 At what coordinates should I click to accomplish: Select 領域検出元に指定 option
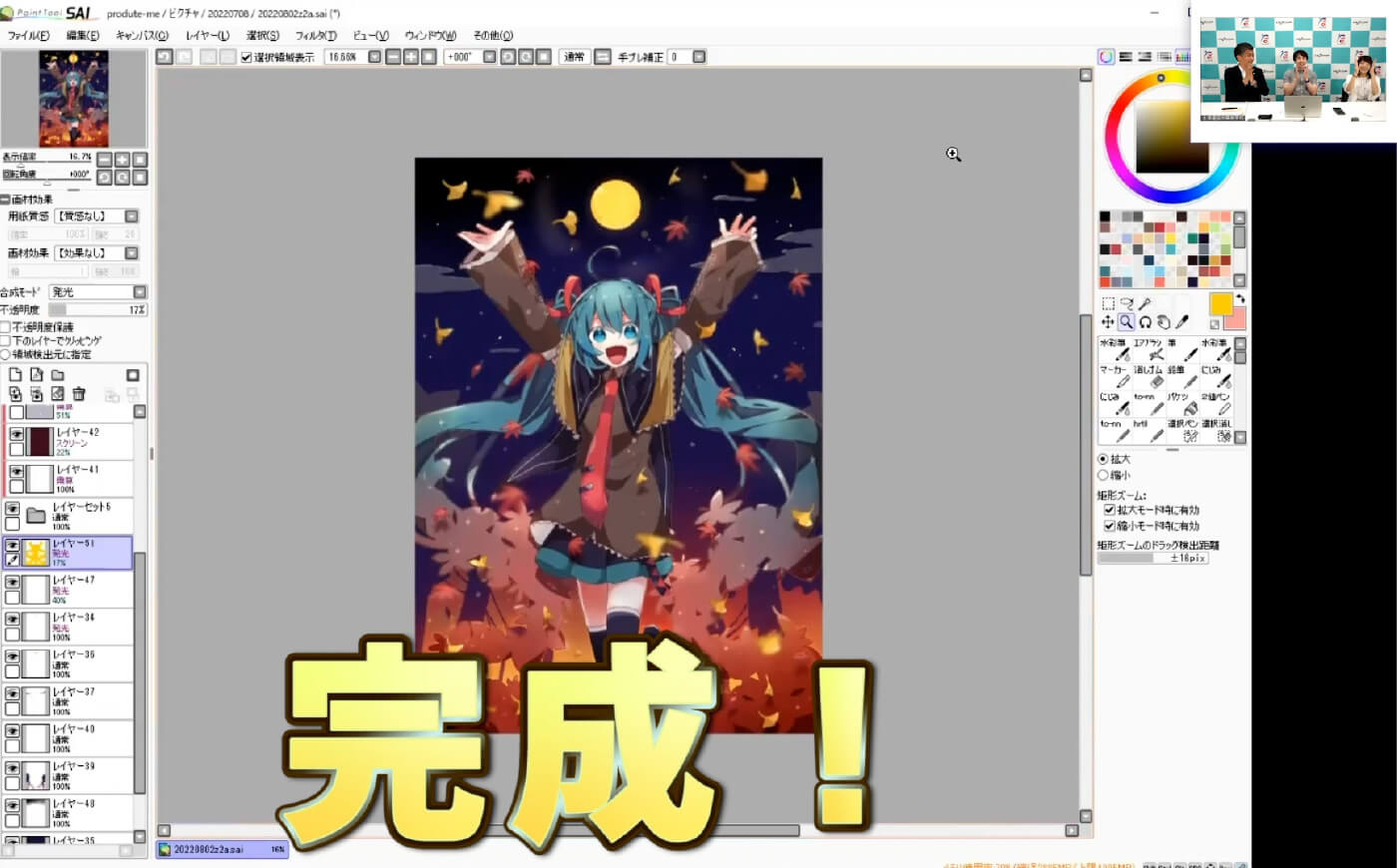[x=6, y=354]
